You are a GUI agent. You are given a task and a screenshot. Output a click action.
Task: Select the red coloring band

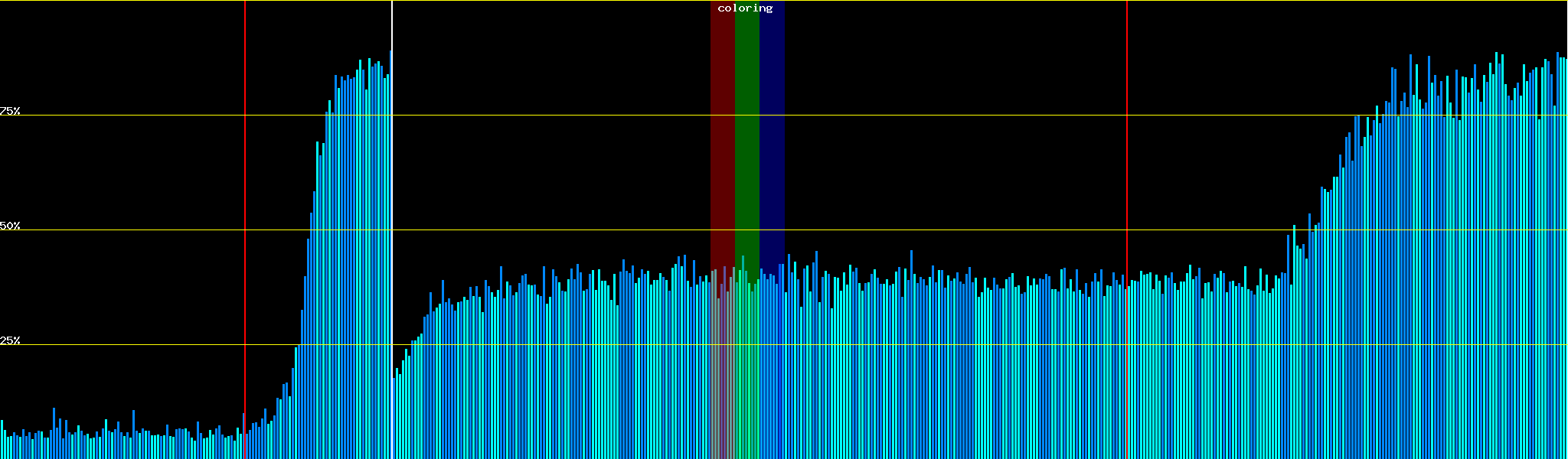click(x=722, y=153)
